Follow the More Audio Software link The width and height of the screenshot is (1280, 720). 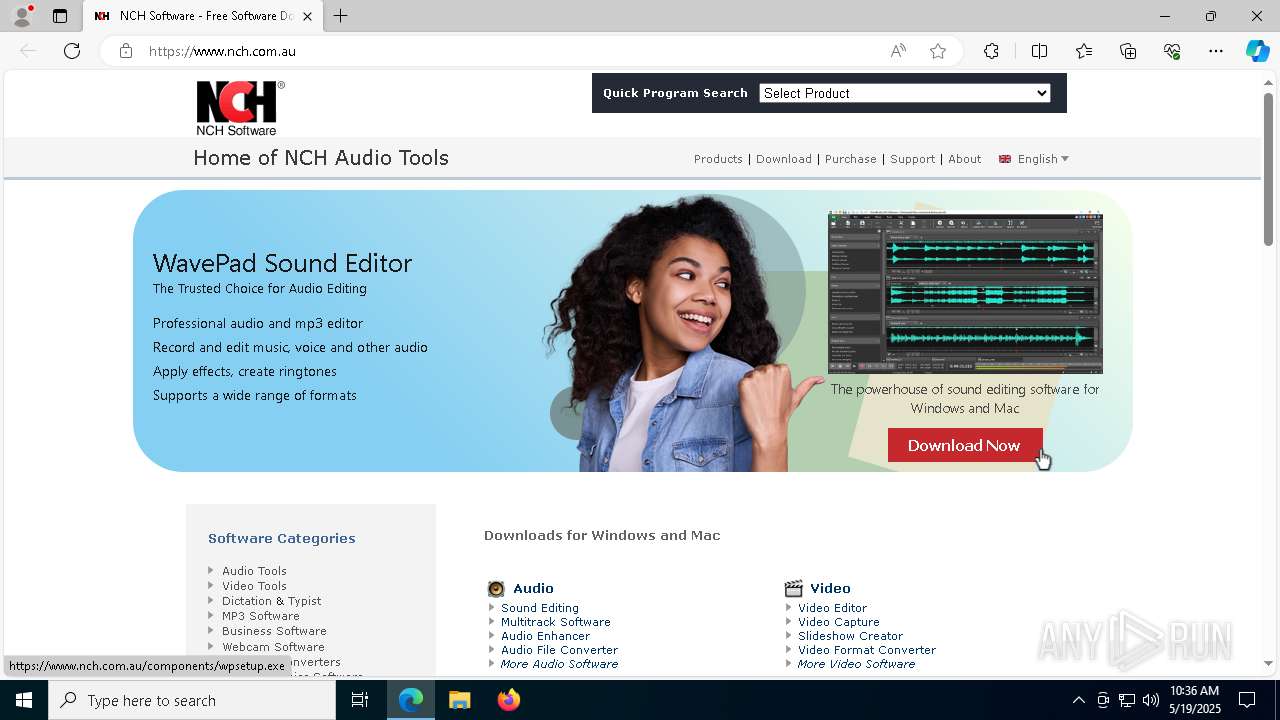[x=560, y=664]
